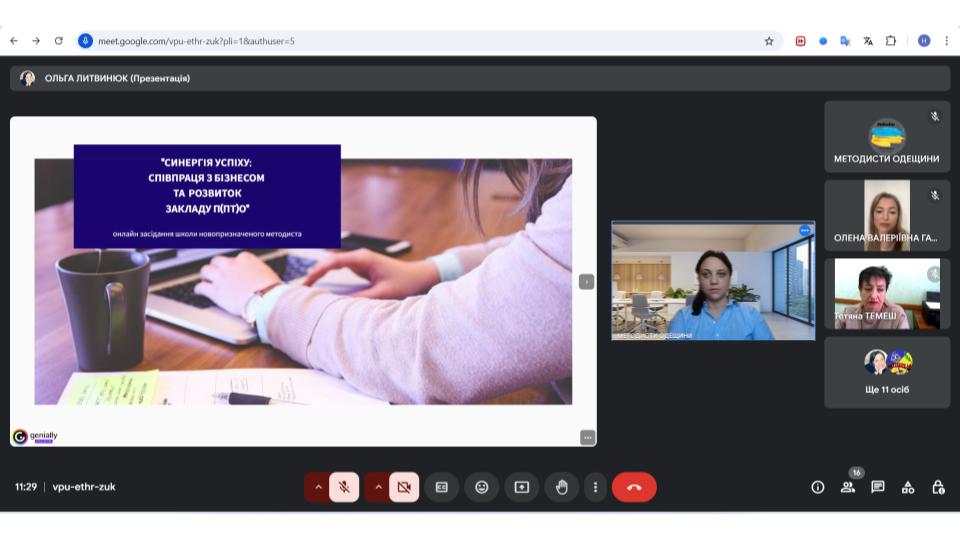Bookmark page with the star icon
This screenshot has width=960, height=540.
[769, 41]
